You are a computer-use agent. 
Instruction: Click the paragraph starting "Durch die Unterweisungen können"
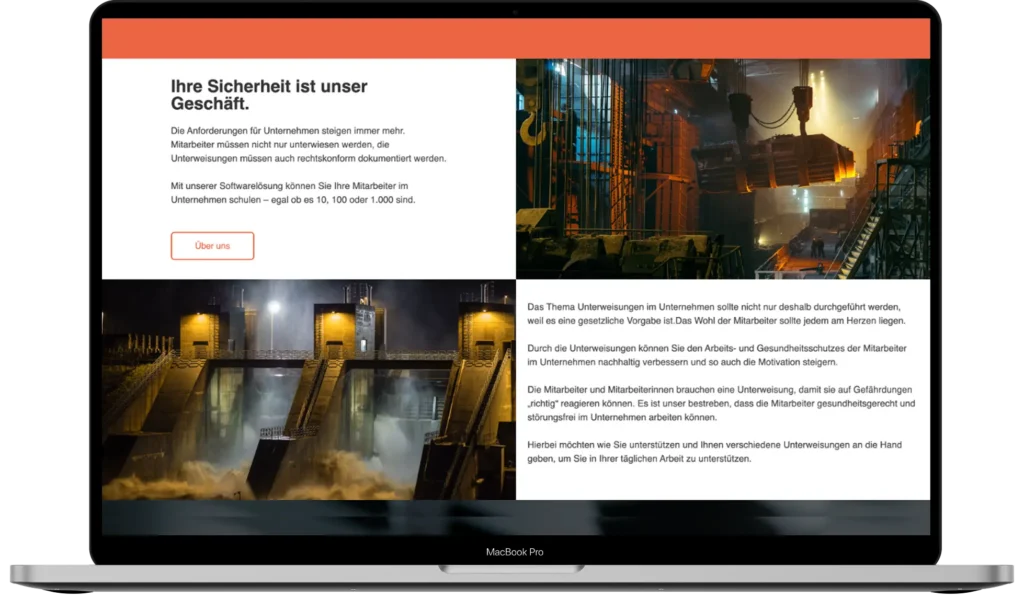pyautogui.click(x=716, y=355)
